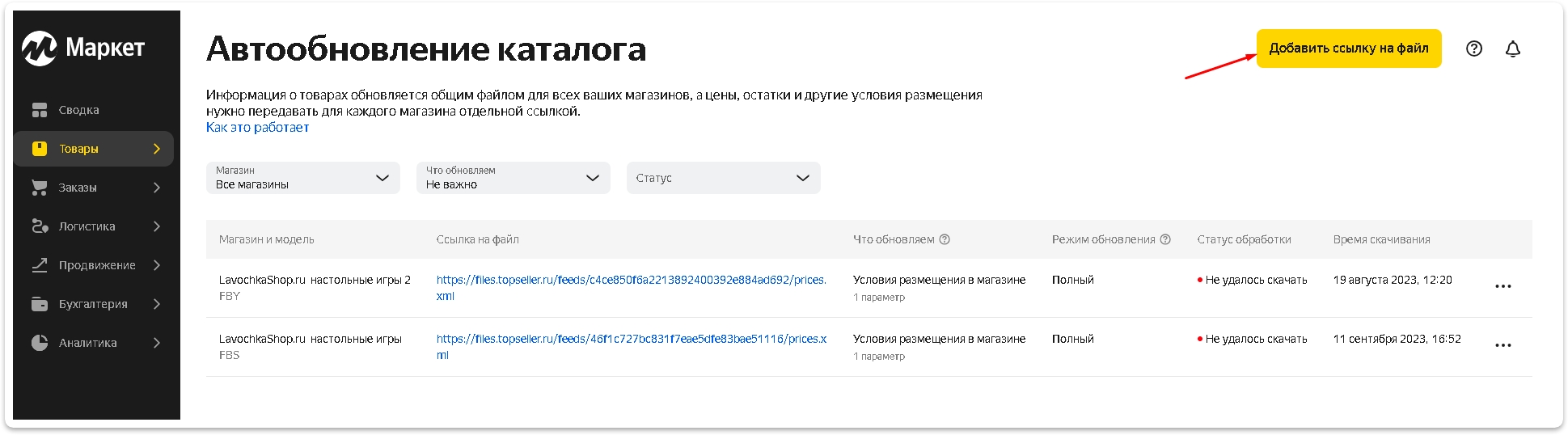Select Товары in the sidebar
The height and width of the screenshot is (435, 1568).
point(79,149)
